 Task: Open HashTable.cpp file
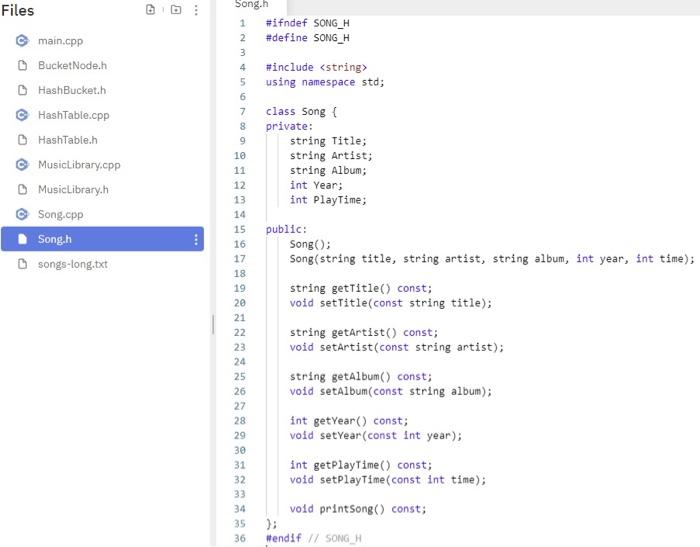coord(74,115)
